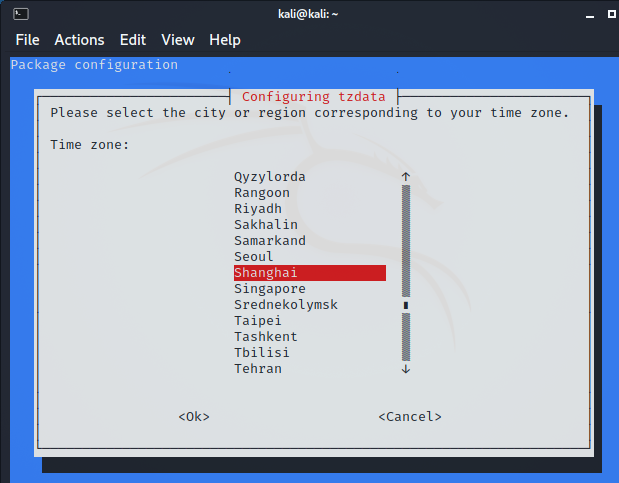Select Srednekolymsk time zone
Screen dimensions: 619x483
coord(310,305)
